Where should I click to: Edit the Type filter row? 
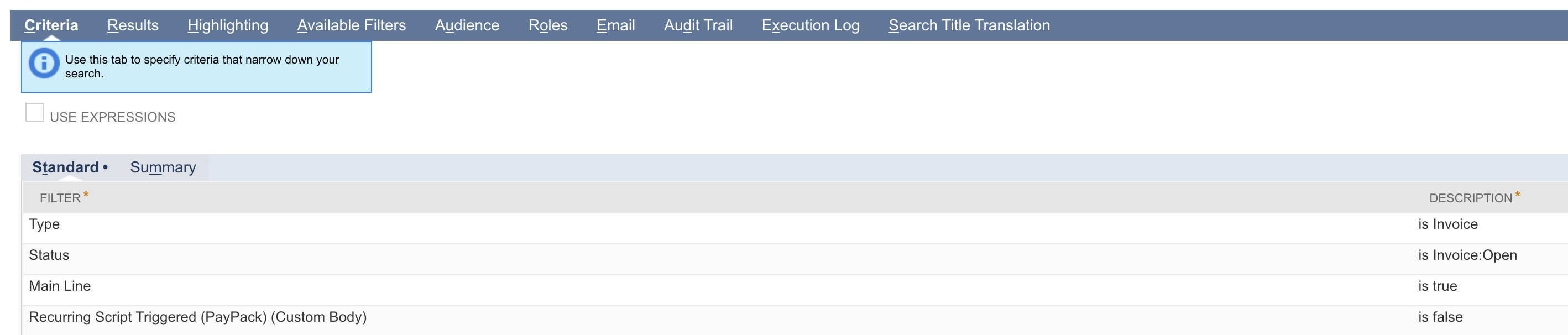44,224
